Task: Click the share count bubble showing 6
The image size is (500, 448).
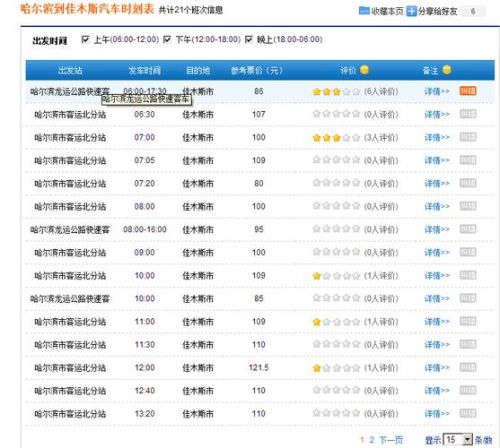Action: point(473,11)
